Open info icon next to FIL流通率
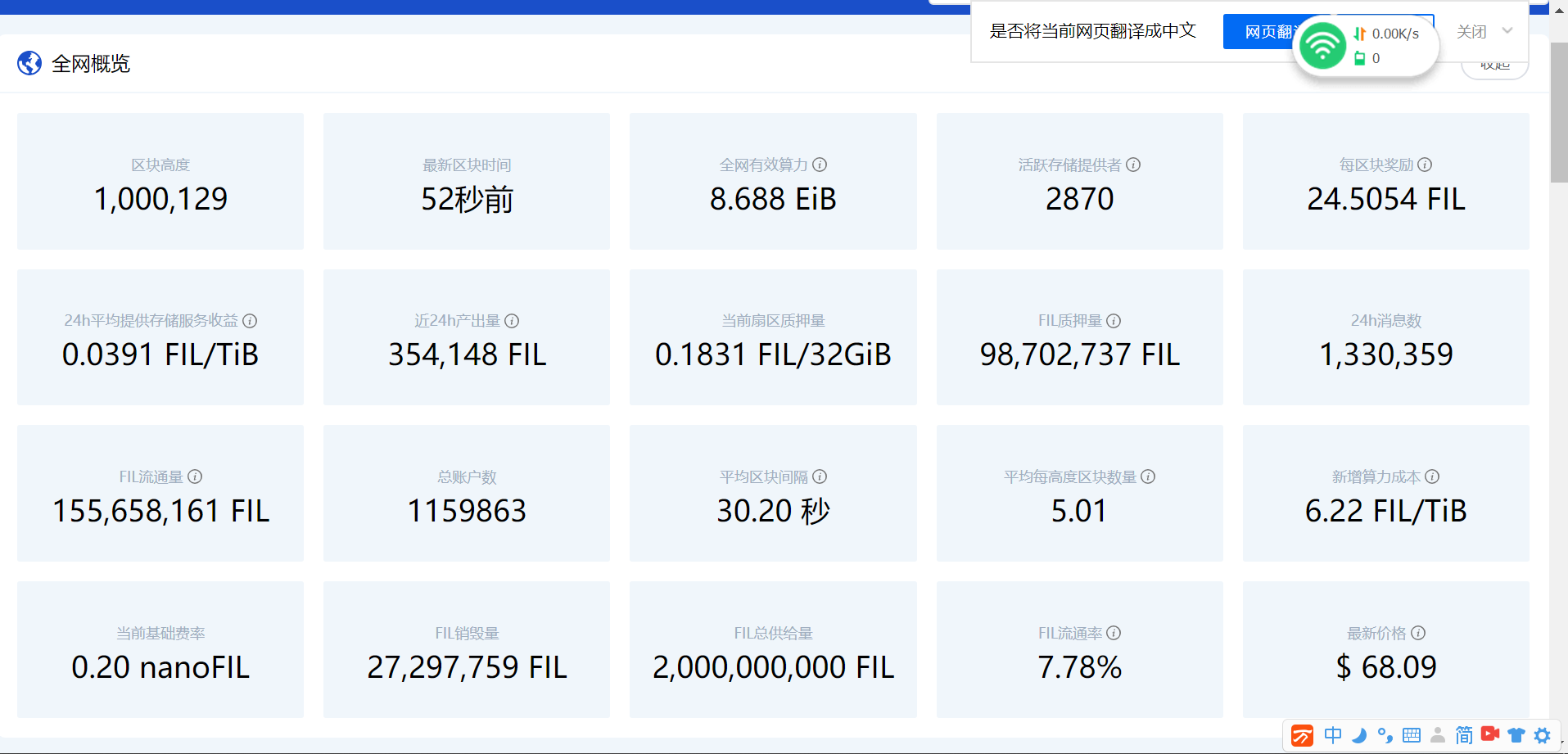 (x=1114, y=633)
